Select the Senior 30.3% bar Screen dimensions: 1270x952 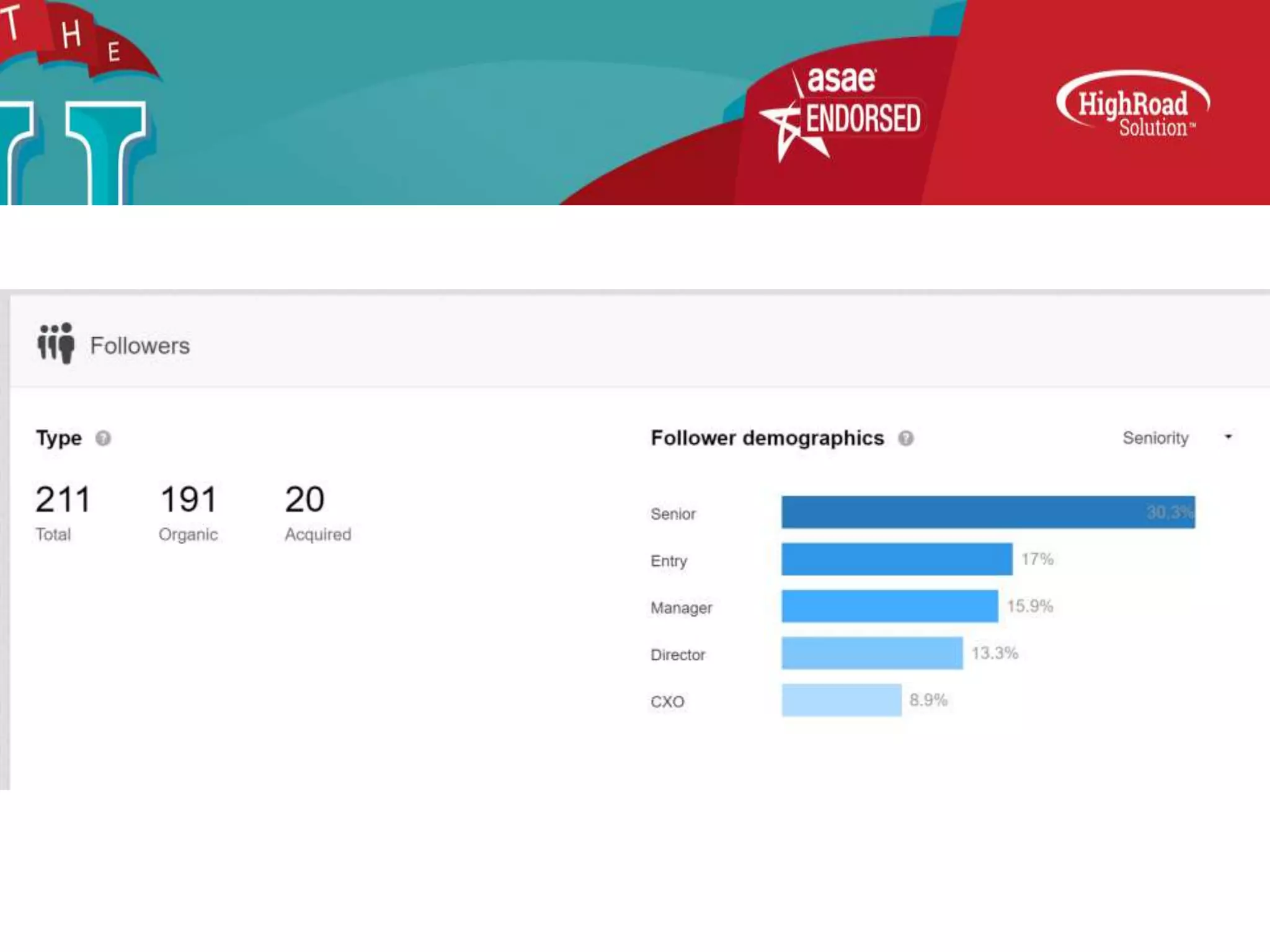click(x=987, y=512)
